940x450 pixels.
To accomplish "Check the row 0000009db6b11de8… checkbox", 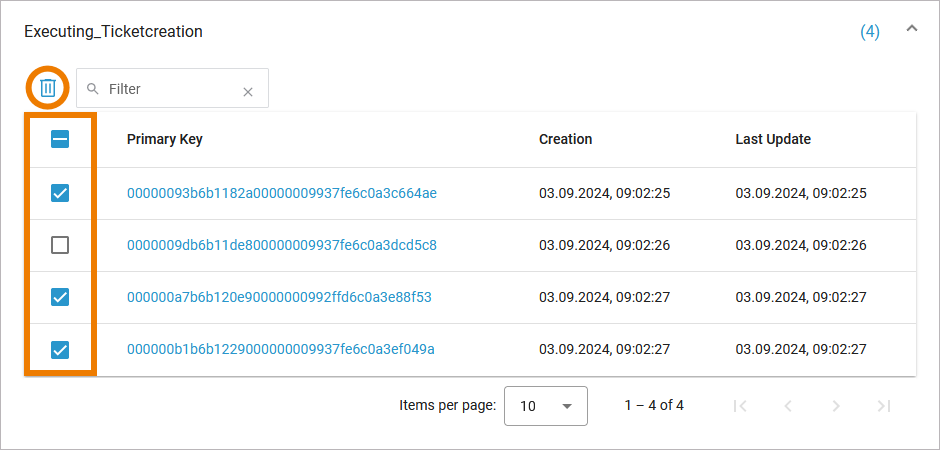I will tap(60, 245).
